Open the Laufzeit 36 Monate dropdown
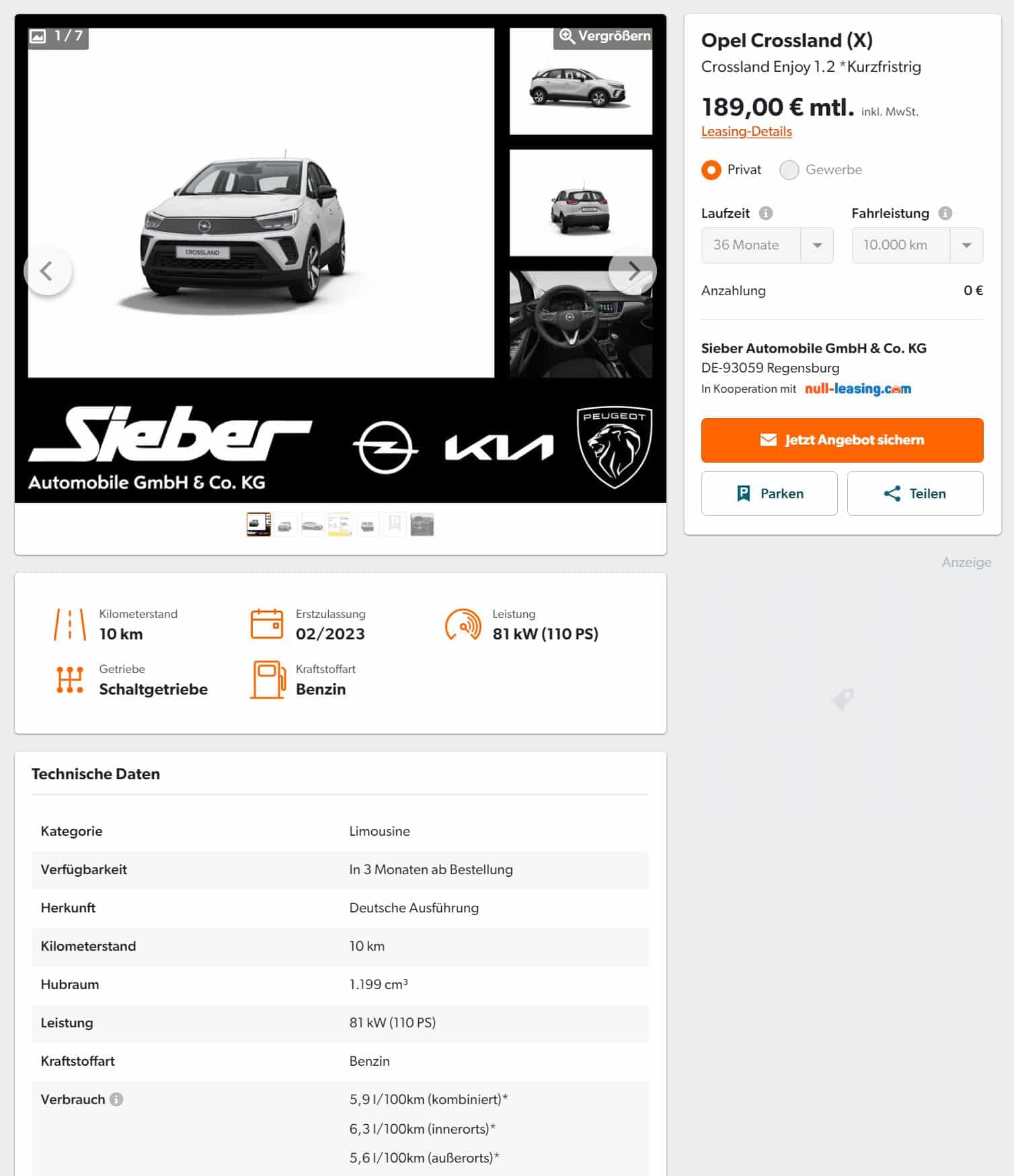This screenshot has width=1014, height=1176. pyautogui.click(x=767, y=245)
